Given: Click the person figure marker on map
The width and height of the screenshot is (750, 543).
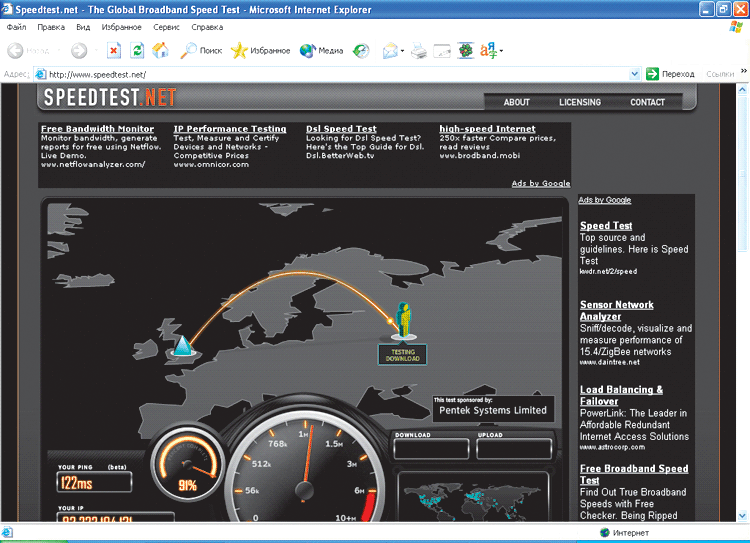Looking at the screenshot, I should (404, 320).
